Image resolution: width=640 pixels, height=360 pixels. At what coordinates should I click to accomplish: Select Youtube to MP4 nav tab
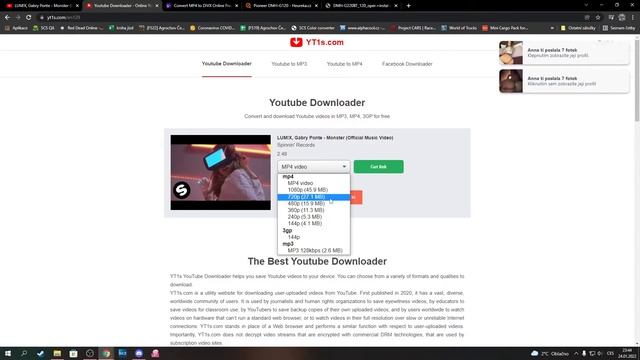[344, 64]
